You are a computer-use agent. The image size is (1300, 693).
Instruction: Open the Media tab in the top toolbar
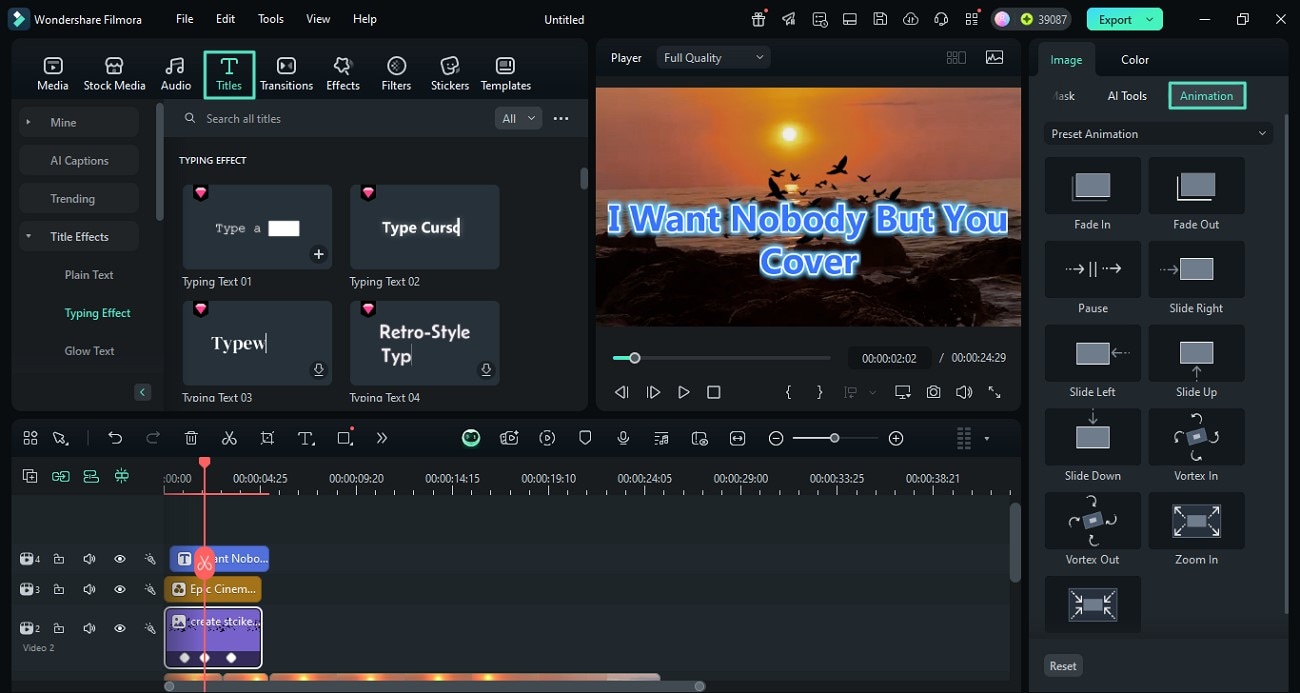[53, 74]
